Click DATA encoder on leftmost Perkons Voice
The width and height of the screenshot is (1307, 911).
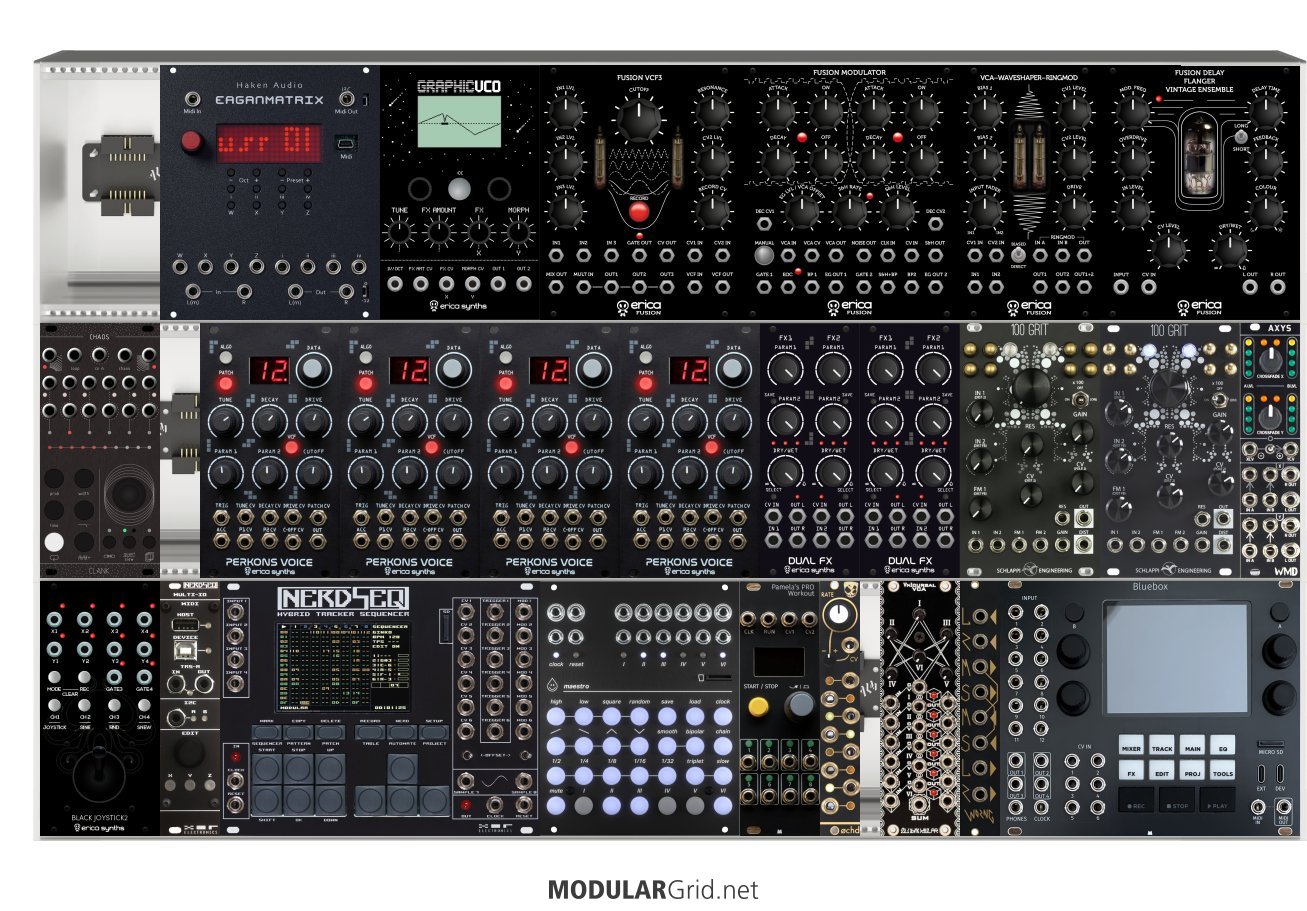point(313,372)
